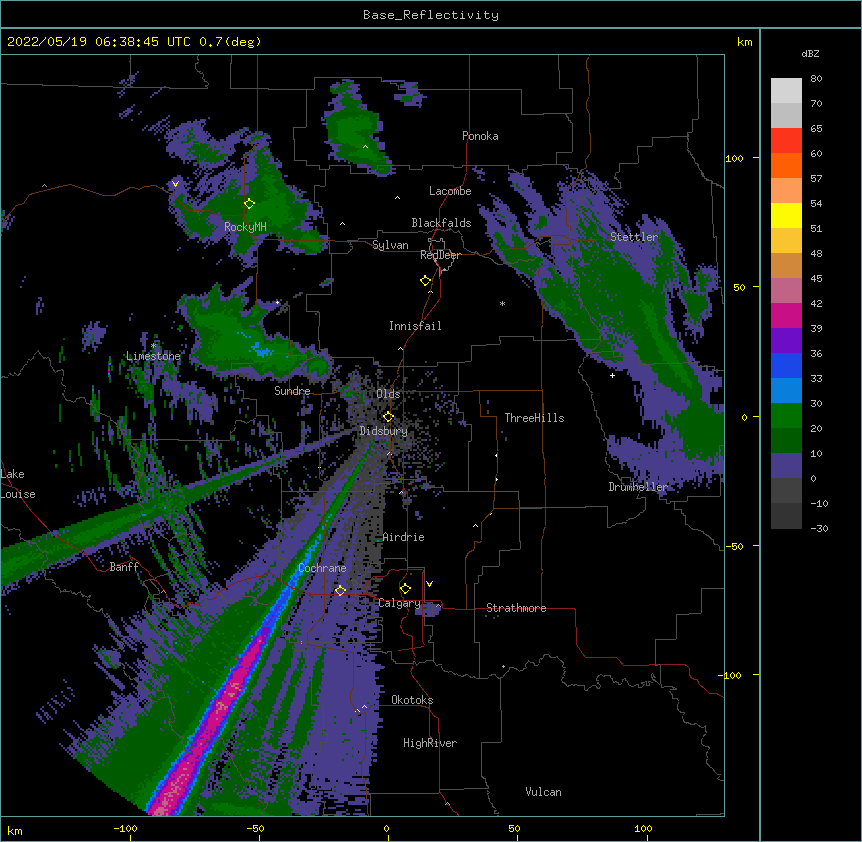Select the blue 33-36 dBZ swatch
The image size is (862, 842).
coord(786,365)
